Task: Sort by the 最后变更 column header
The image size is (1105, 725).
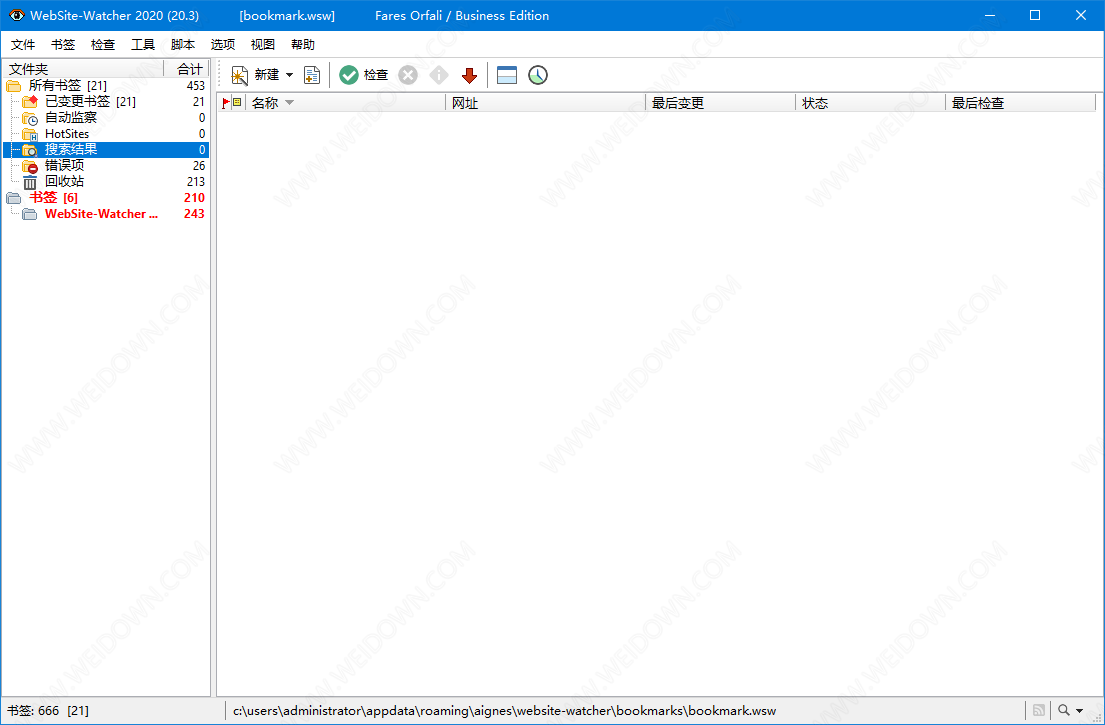Action: 720,103
